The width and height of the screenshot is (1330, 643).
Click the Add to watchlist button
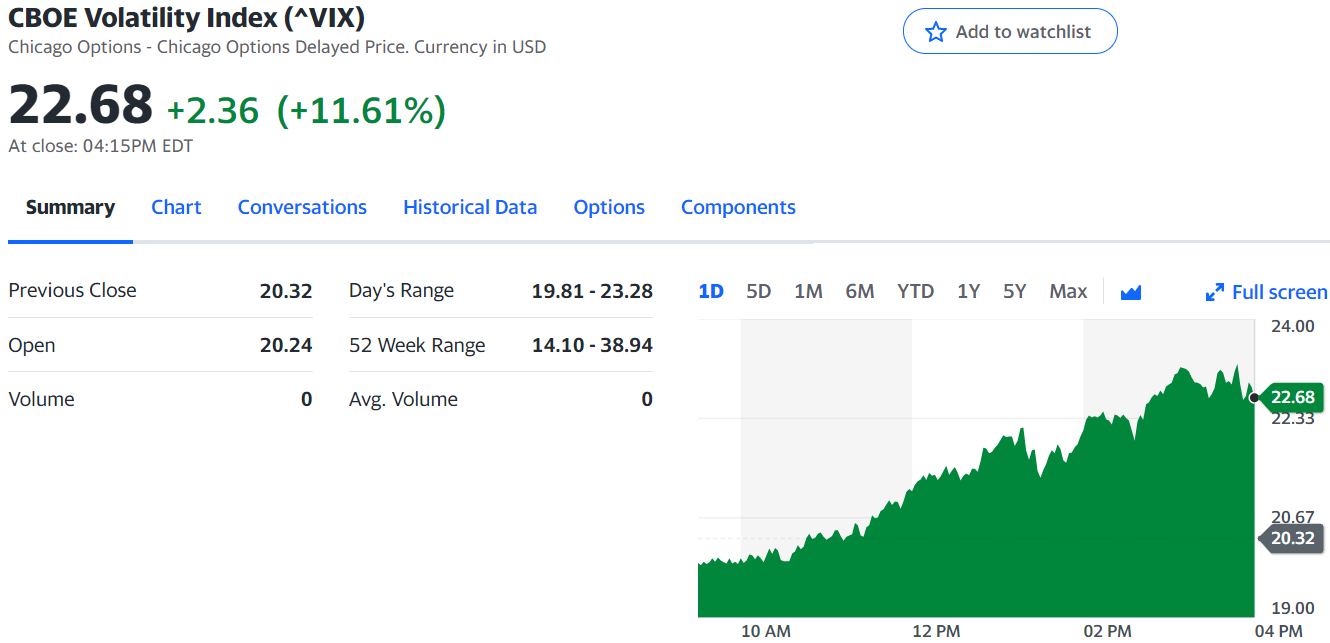[x=1010, y=32]
